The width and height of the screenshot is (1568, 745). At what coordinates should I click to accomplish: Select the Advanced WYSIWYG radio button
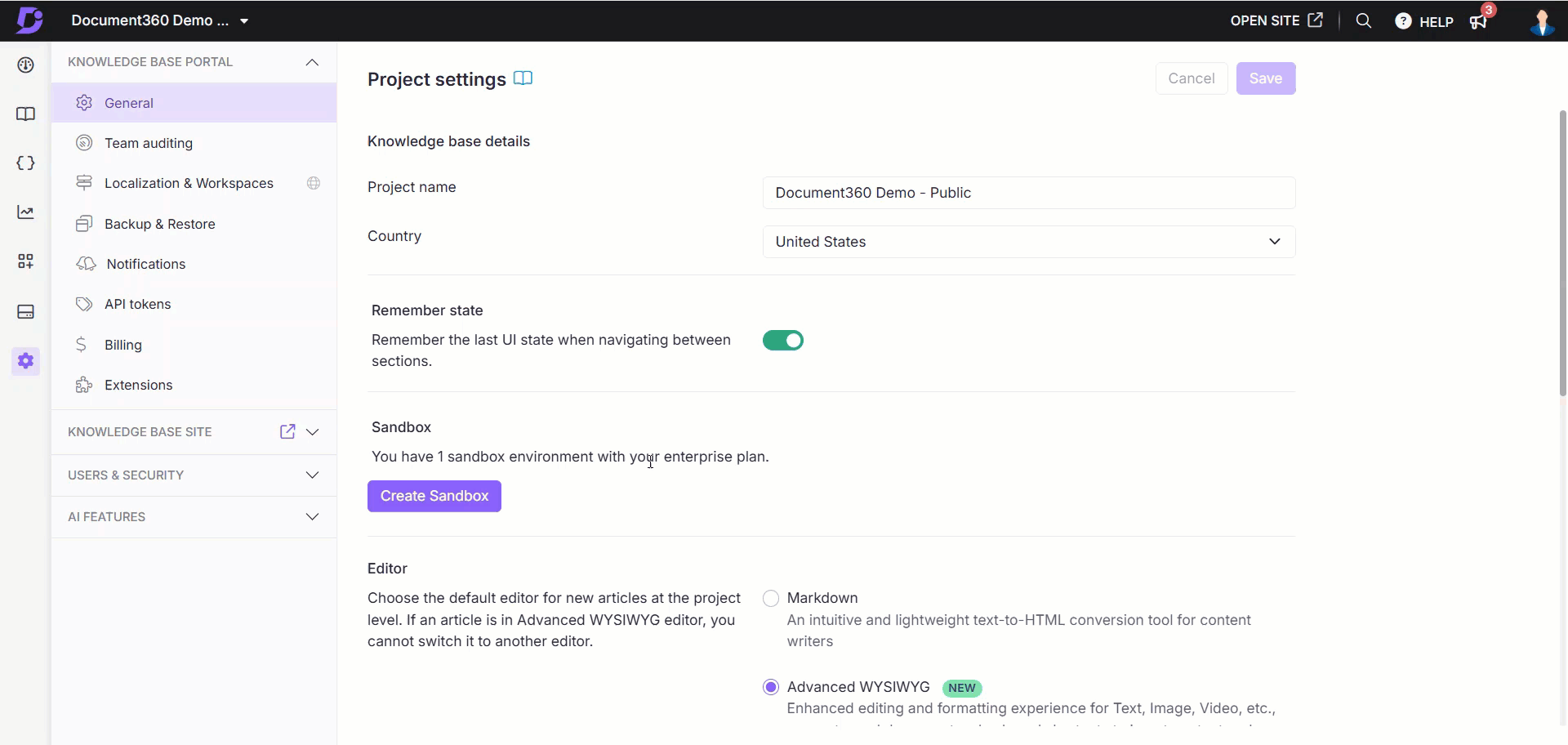(771, 687)
